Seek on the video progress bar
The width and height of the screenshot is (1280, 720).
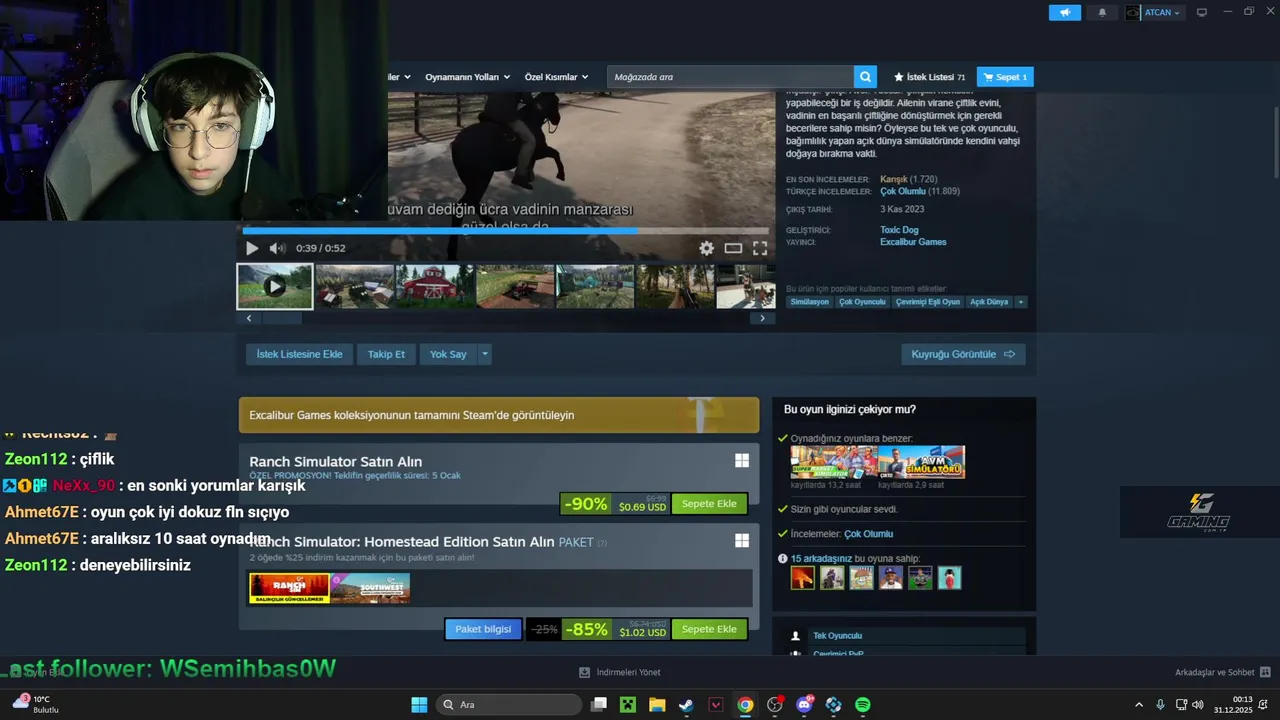click(506, 230)
